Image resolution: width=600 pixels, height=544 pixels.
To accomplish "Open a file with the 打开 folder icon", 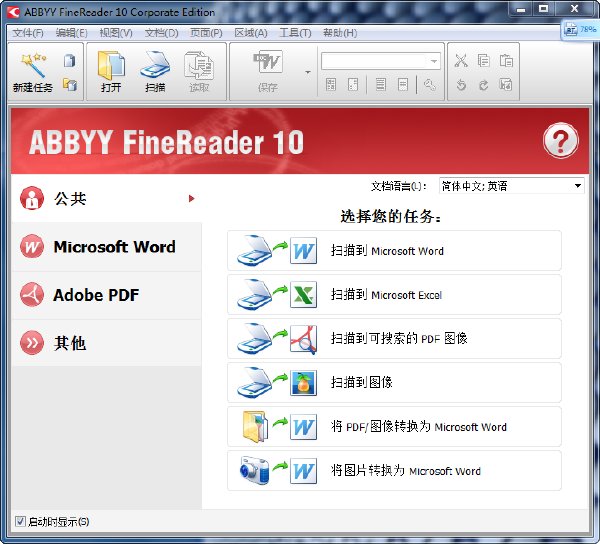I will point(111,65).
